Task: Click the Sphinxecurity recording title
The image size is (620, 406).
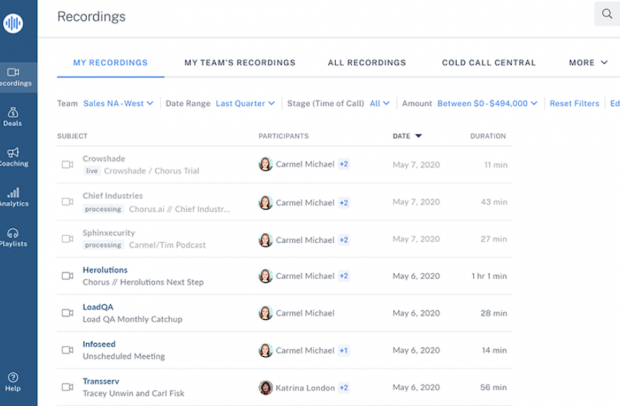Action: click(x=109, y=233)
